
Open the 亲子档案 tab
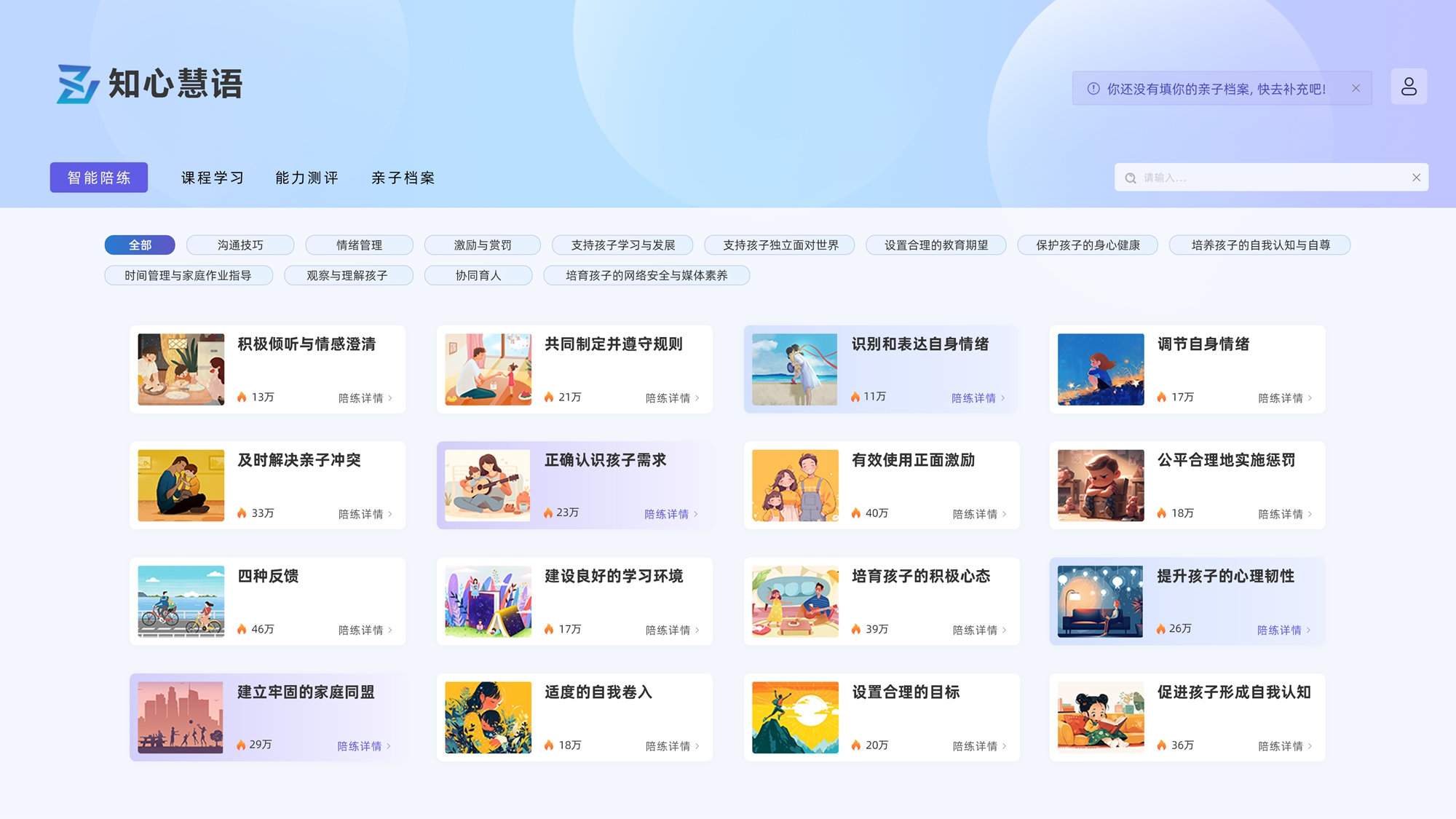tap(403, 178)
